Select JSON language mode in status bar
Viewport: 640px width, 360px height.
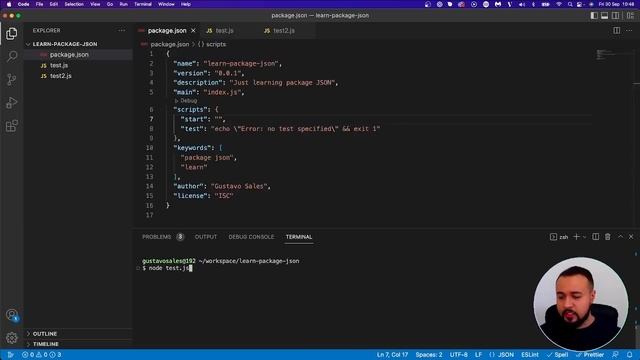[x=502, y=355]
